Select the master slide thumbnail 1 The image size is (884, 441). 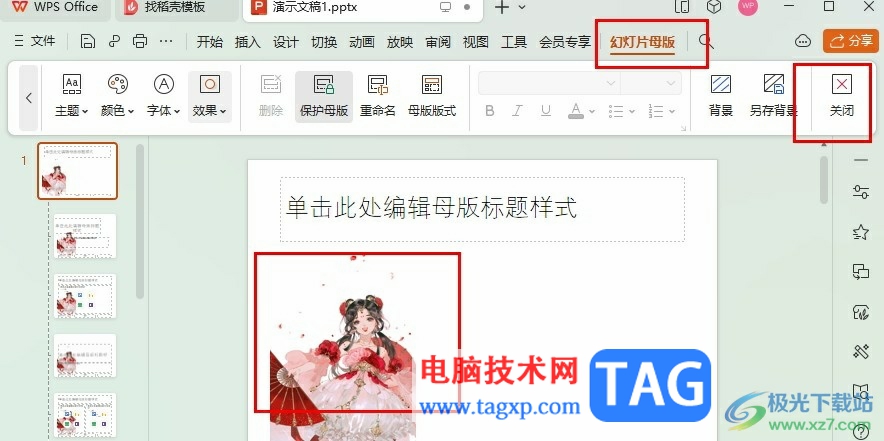[x=78, y=171]
